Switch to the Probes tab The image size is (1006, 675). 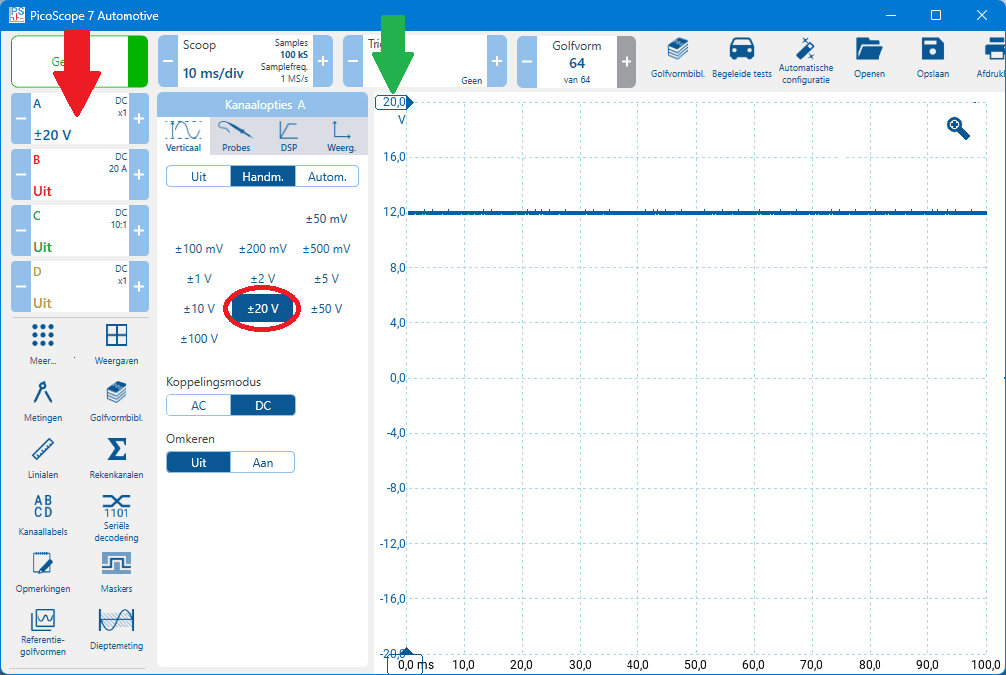tap(236, 135)
